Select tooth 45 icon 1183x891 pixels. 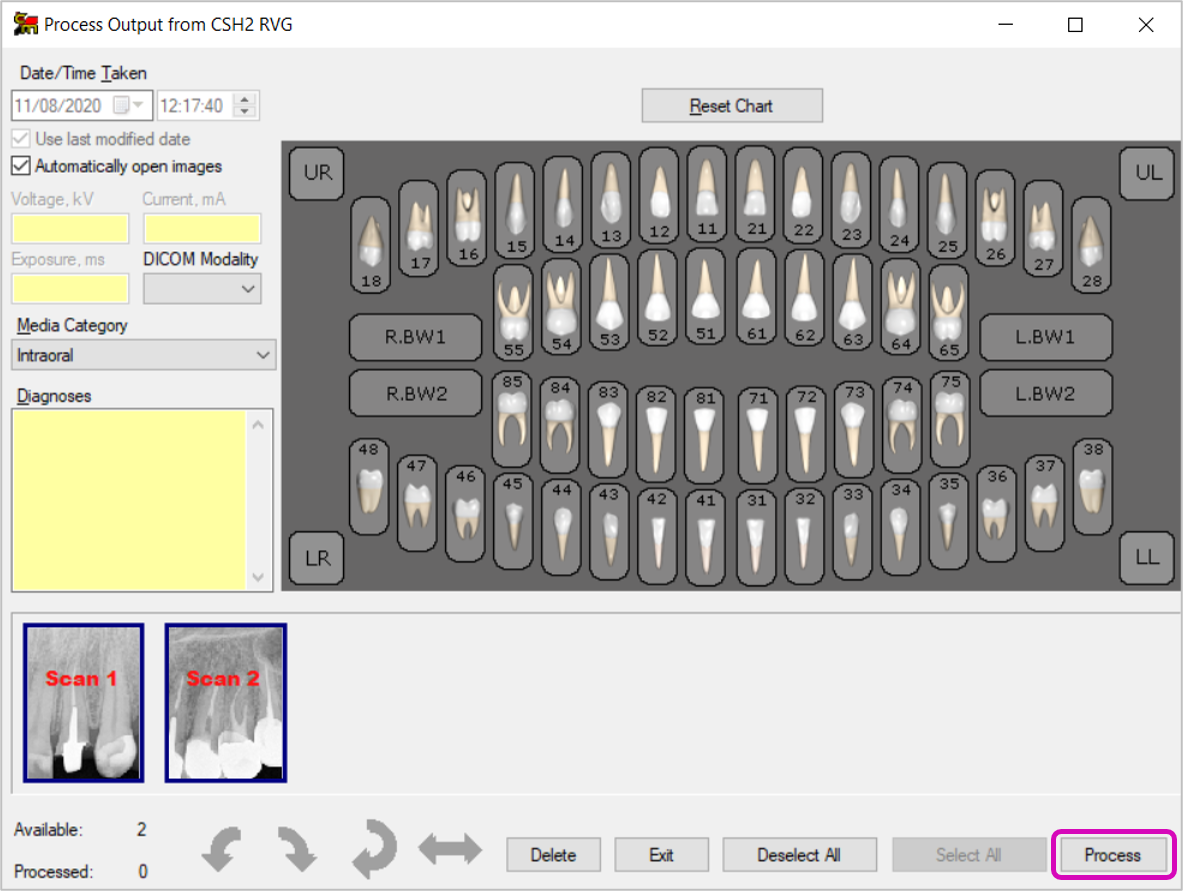[x=513, y=521]
